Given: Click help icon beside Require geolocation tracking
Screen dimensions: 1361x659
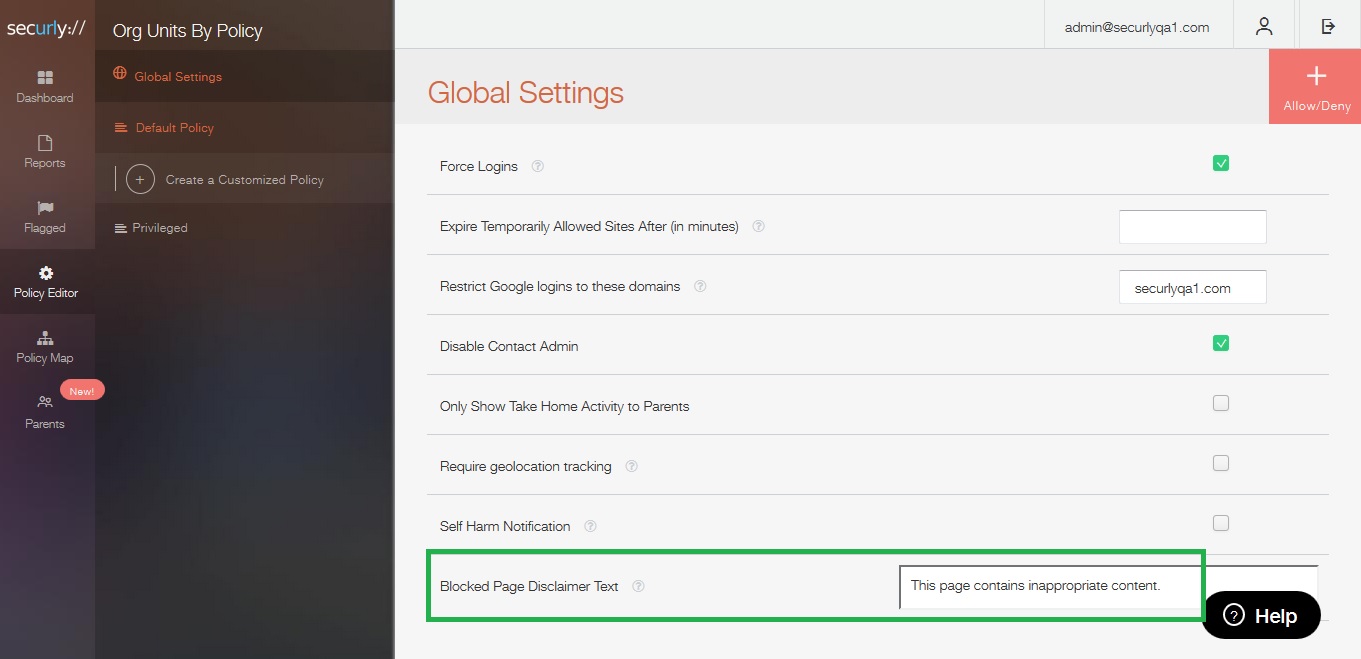Looking at the screenshot, I should tap(631, 466).
